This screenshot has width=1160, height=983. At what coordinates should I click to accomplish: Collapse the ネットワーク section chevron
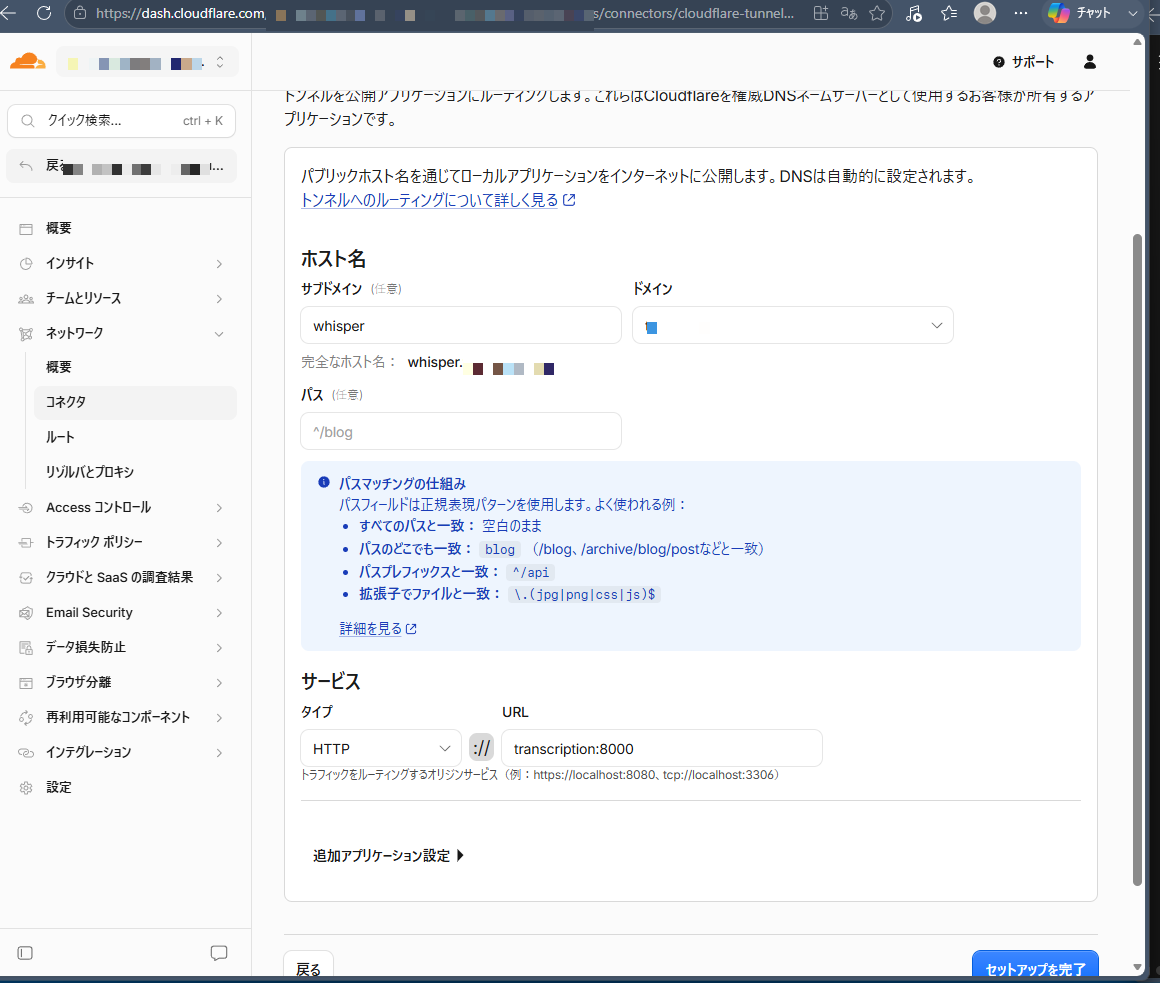click(219, 334)
